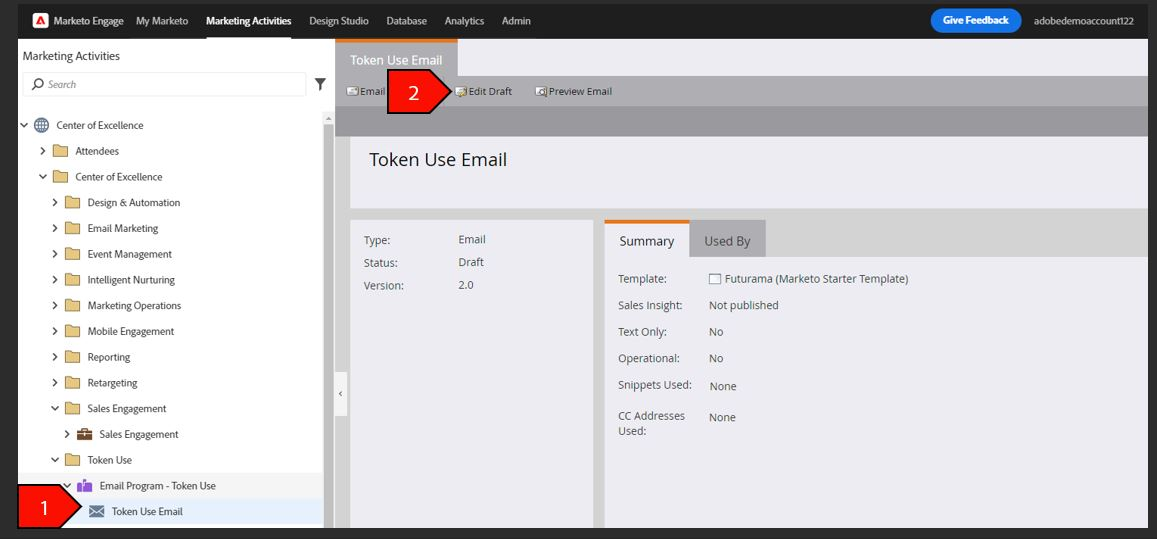Click the template icon next to Futurama

pos(714,279)
